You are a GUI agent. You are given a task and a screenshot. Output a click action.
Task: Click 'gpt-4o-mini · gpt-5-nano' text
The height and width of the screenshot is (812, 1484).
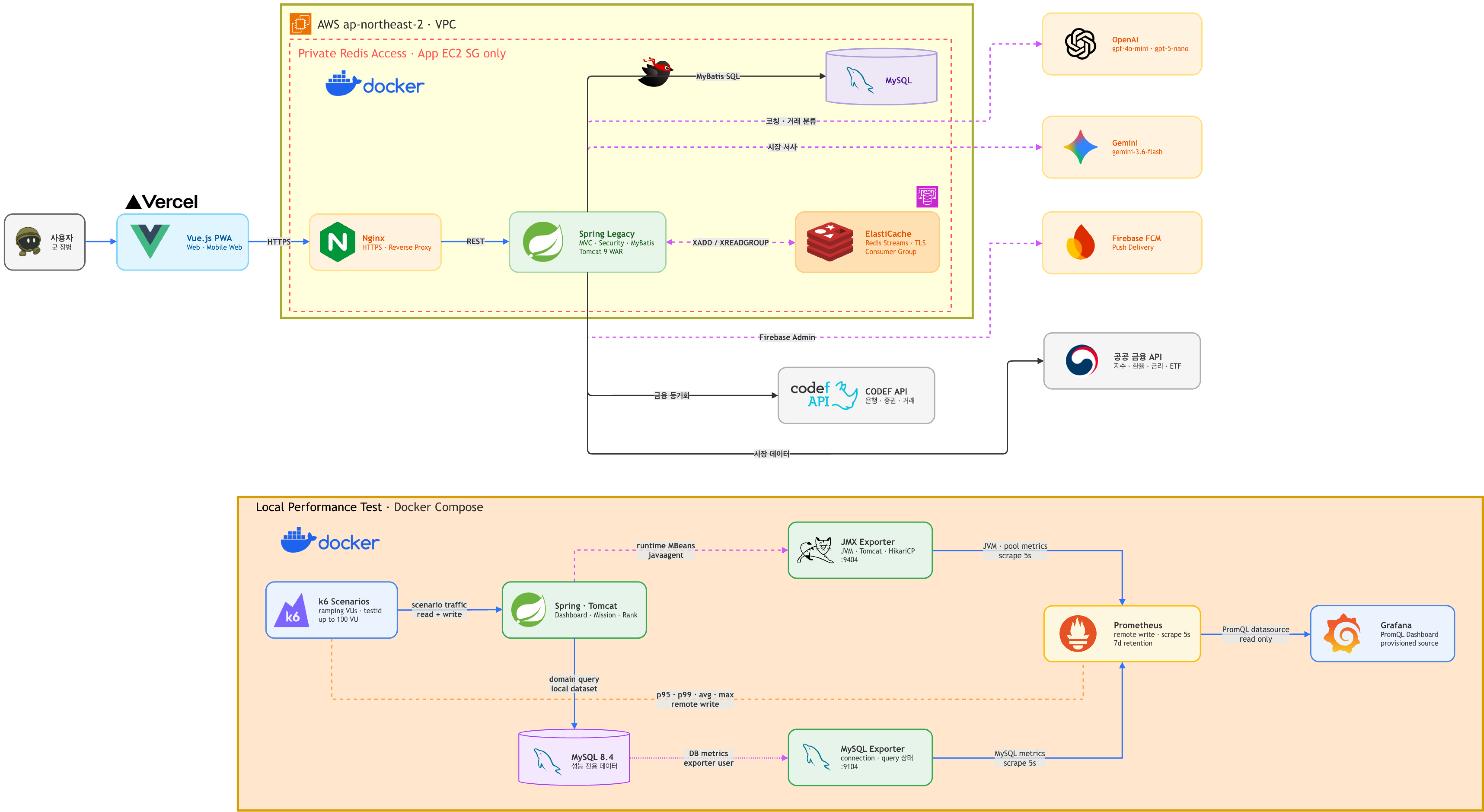coord(1150,48)
